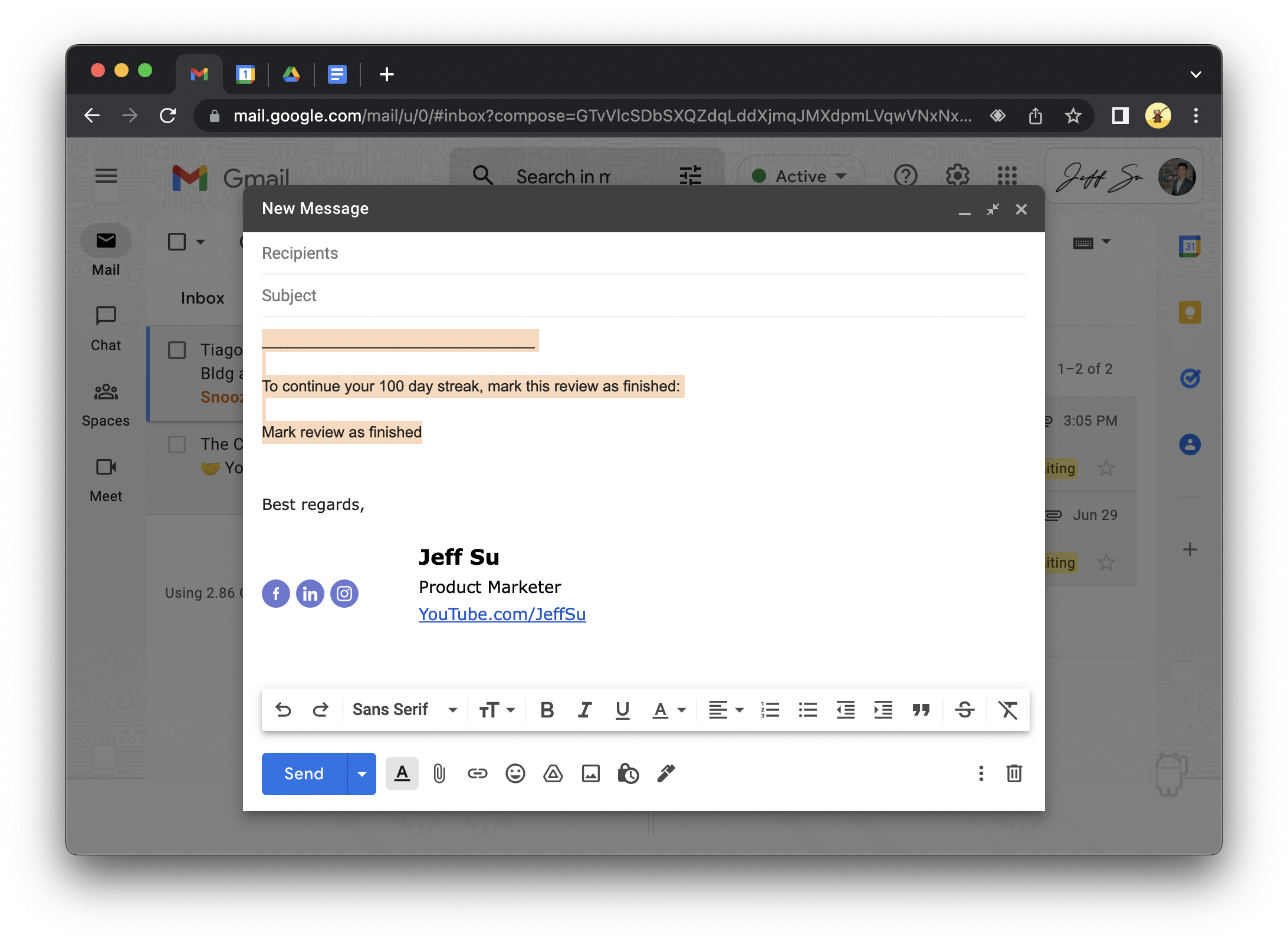The width and height of the screenshot is (1288, 942).
Task: Toggle underline formatting
Action: tap(622, 710)
